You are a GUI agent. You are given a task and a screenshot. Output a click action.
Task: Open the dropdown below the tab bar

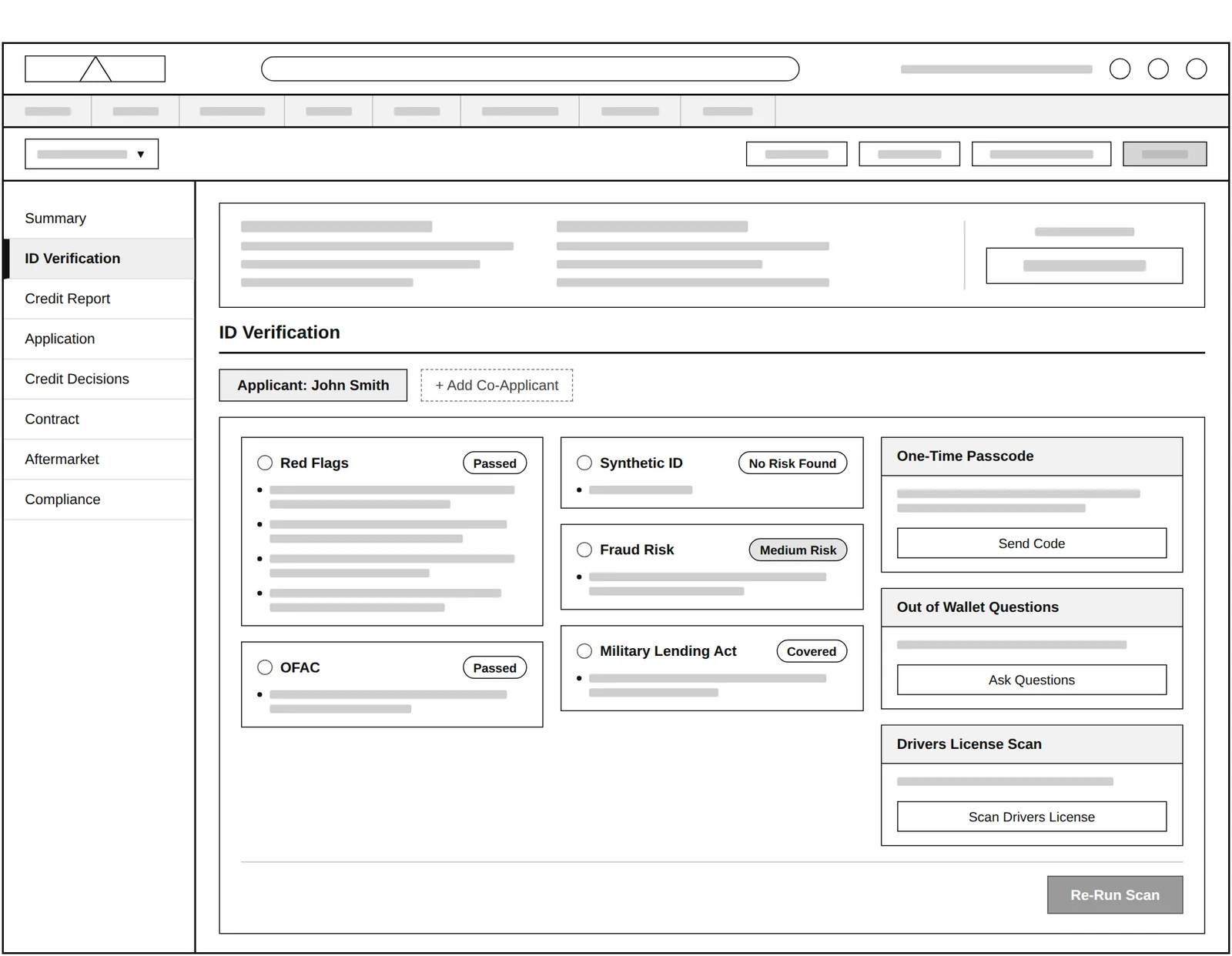point(92,154)
